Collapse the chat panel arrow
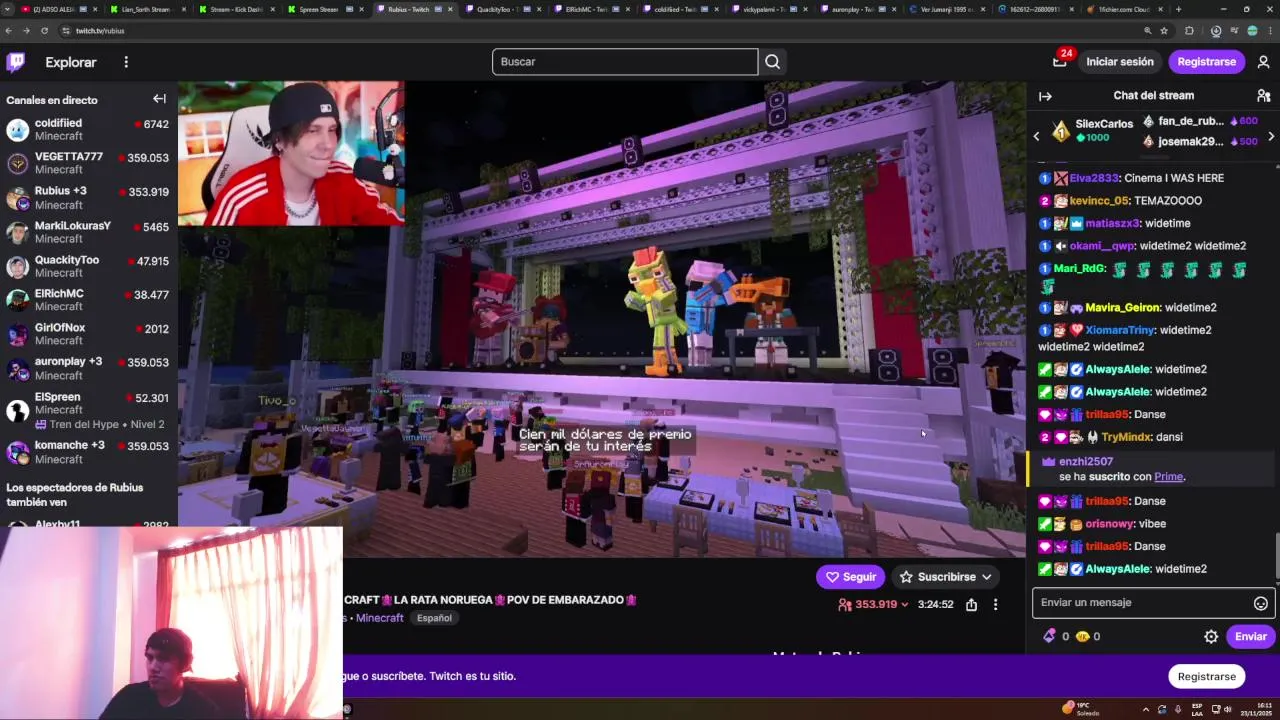This screenshot has width=1280, height=720. coord(1045,96)
